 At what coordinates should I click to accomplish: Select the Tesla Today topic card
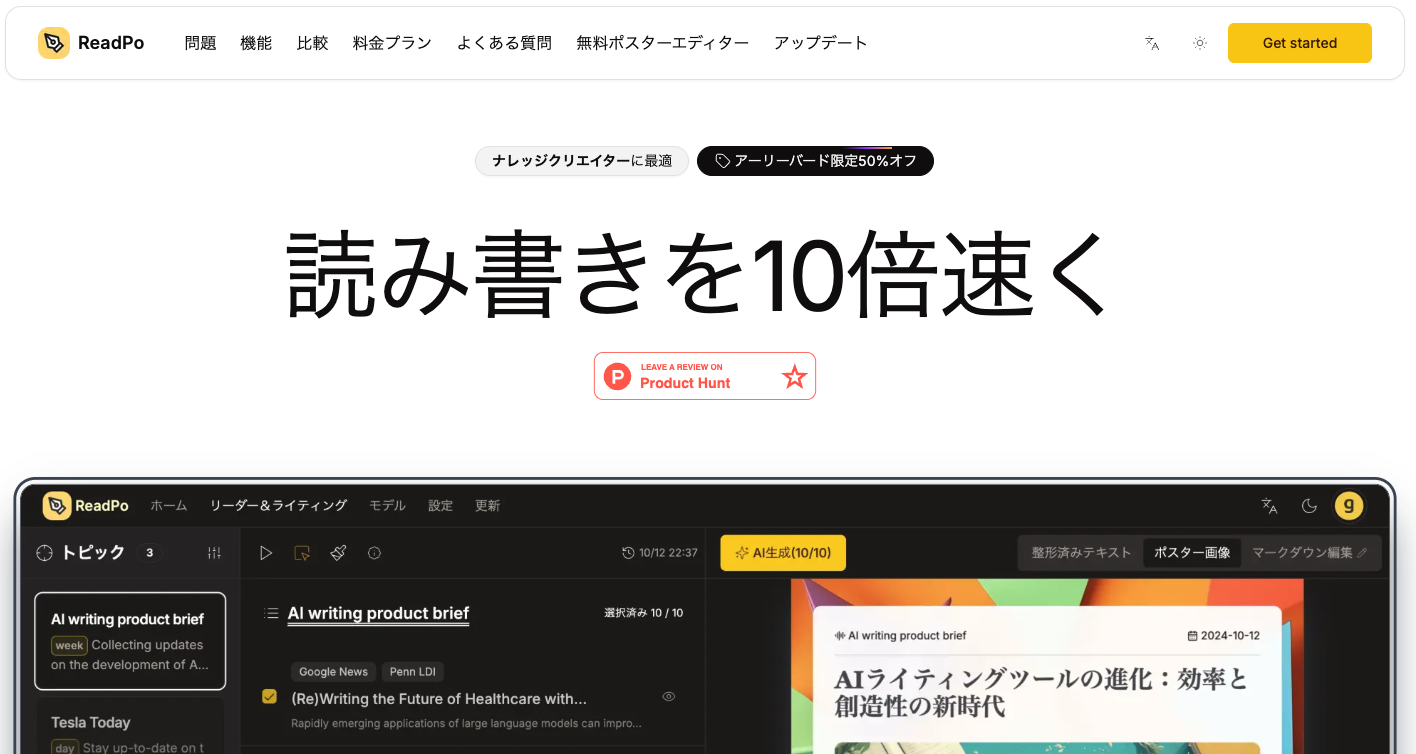[x=130, y=727]
